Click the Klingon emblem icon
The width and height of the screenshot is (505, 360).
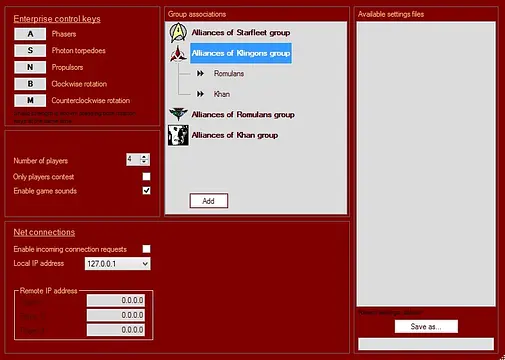point(178,53)
